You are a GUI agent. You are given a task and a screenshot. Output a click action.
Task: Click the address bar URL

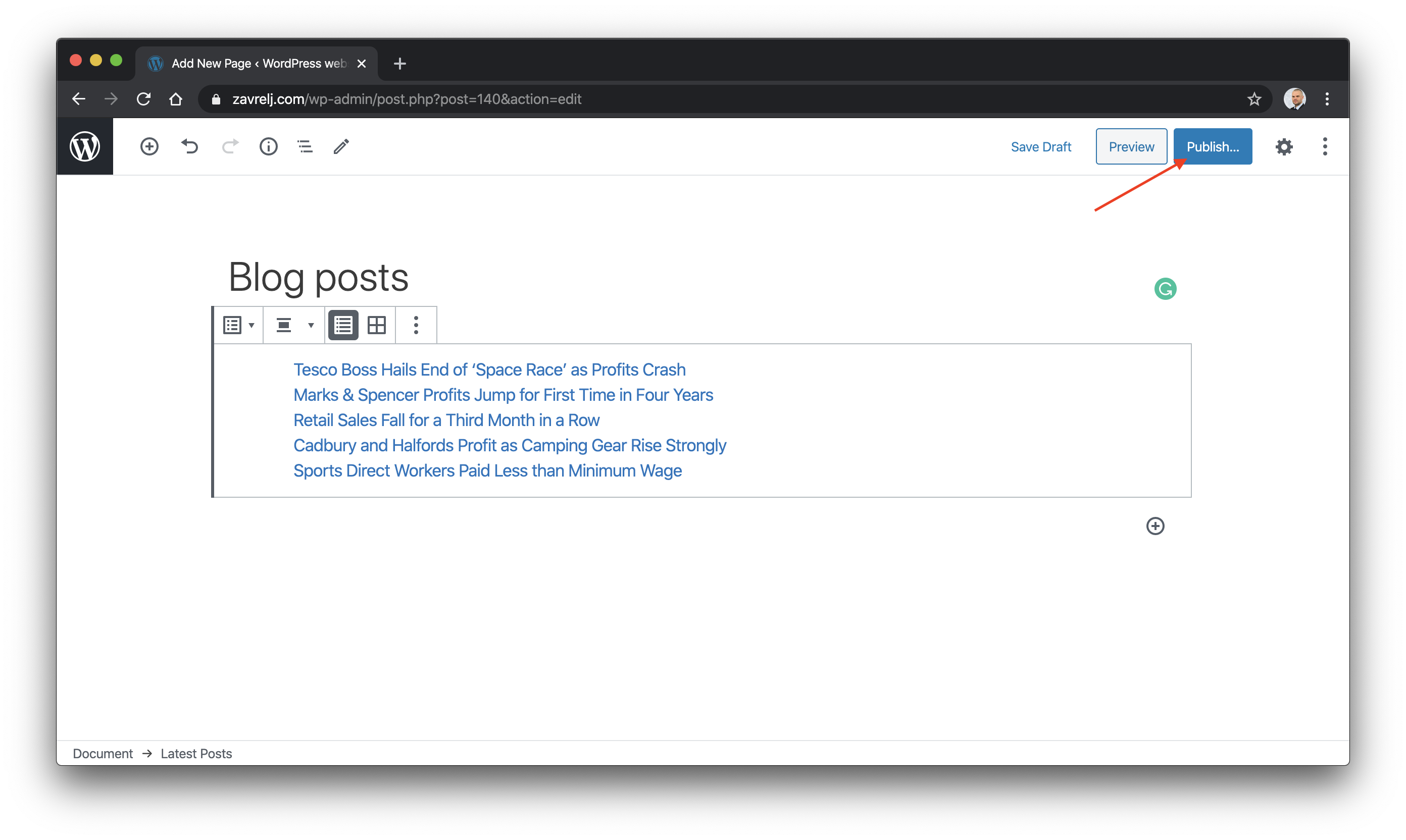407,99
